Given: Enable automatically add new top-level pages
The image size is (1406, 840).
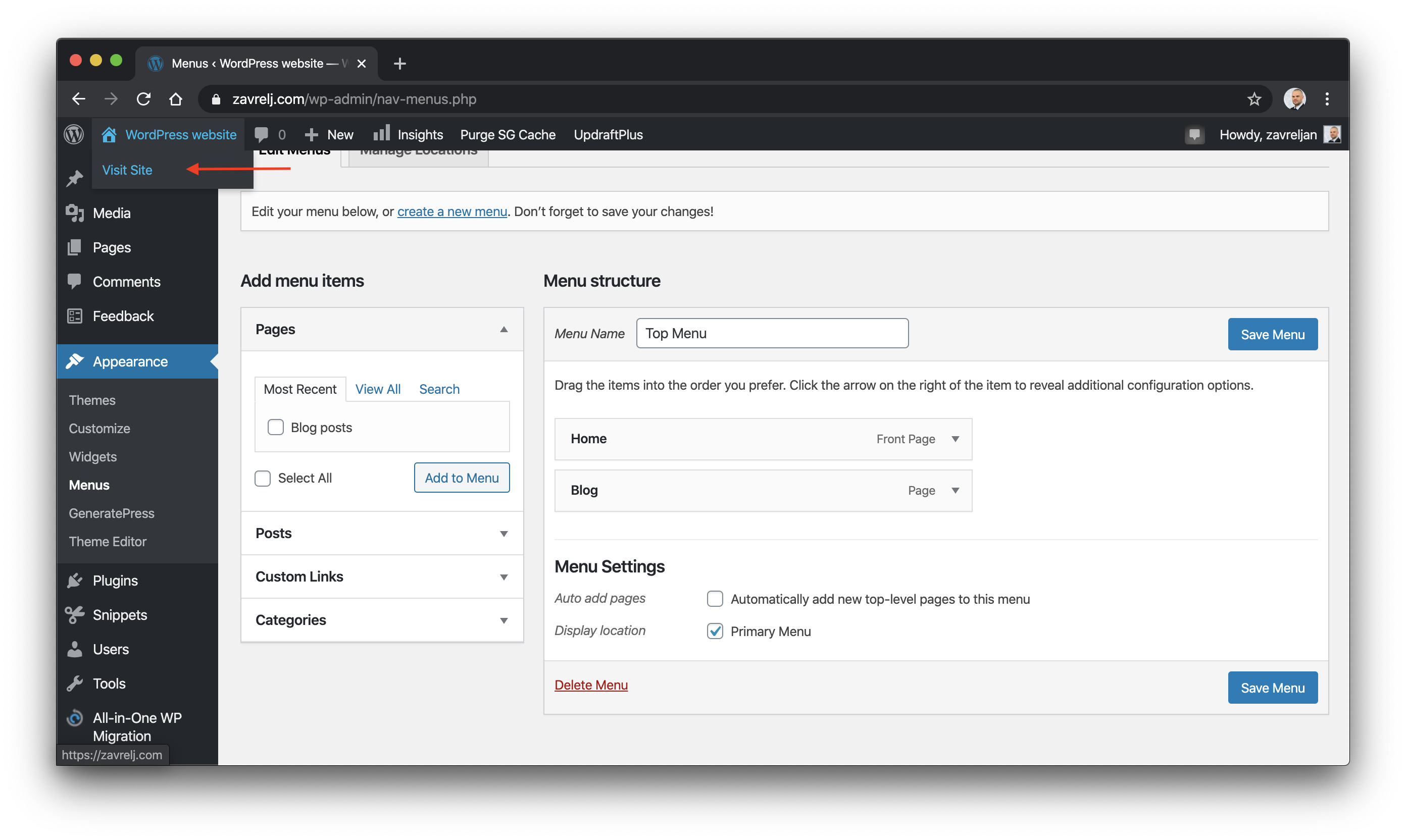Looking at the screenshot, I should (x=715, y=598).
